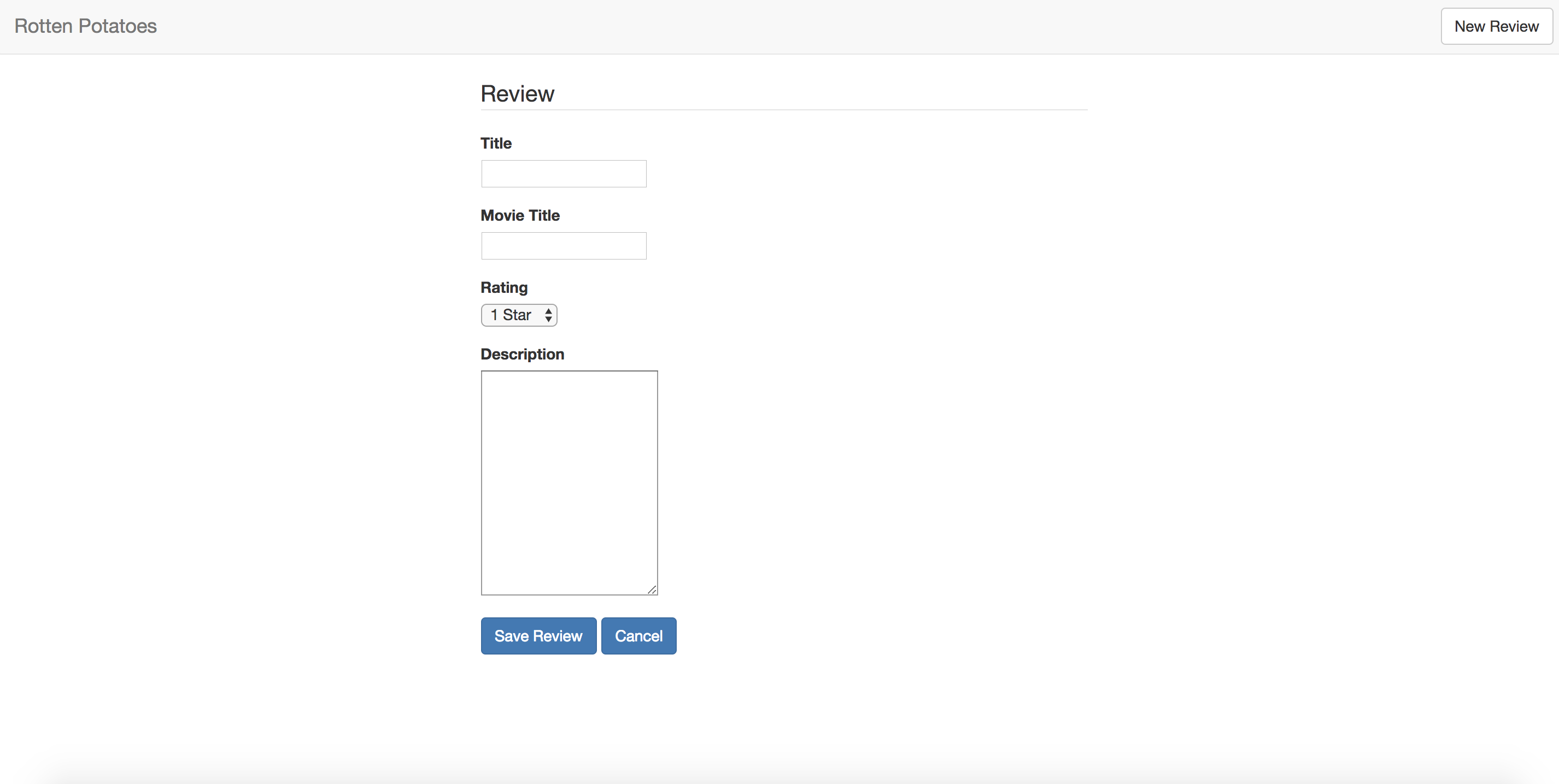Click the dropdown stepper arrows on Rating

pos(548,315)
